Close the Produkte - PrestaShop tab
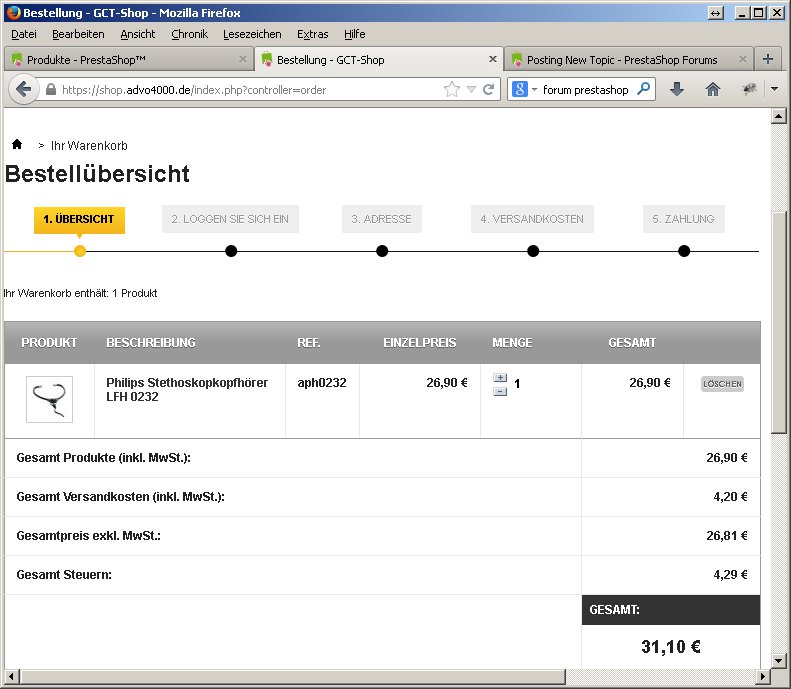The width and height of the screenshot is (791, 689). [243, 59]
